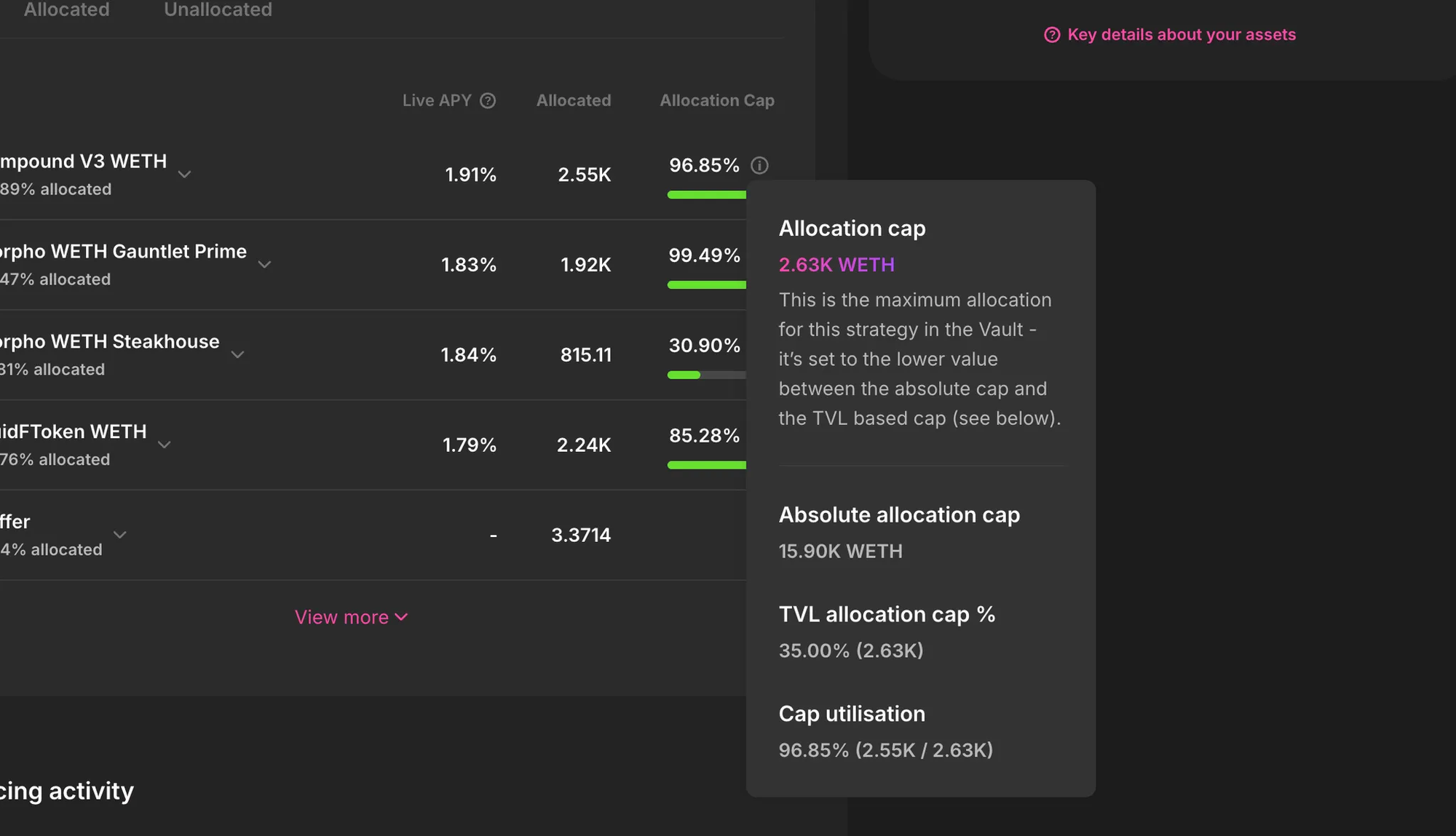Expand the FToken WETH row chevron
This screenshot has height=836, width=1456.
pos(165,445)
